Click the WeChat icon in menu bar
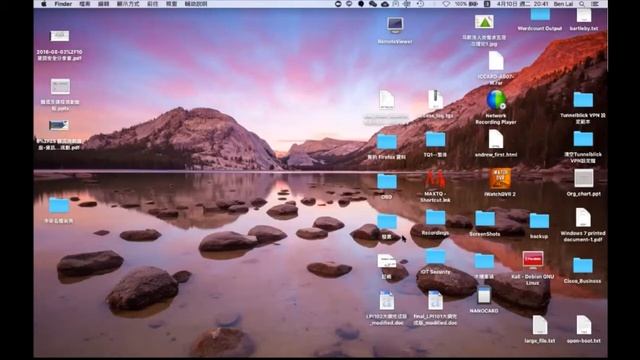 [373, 4]
